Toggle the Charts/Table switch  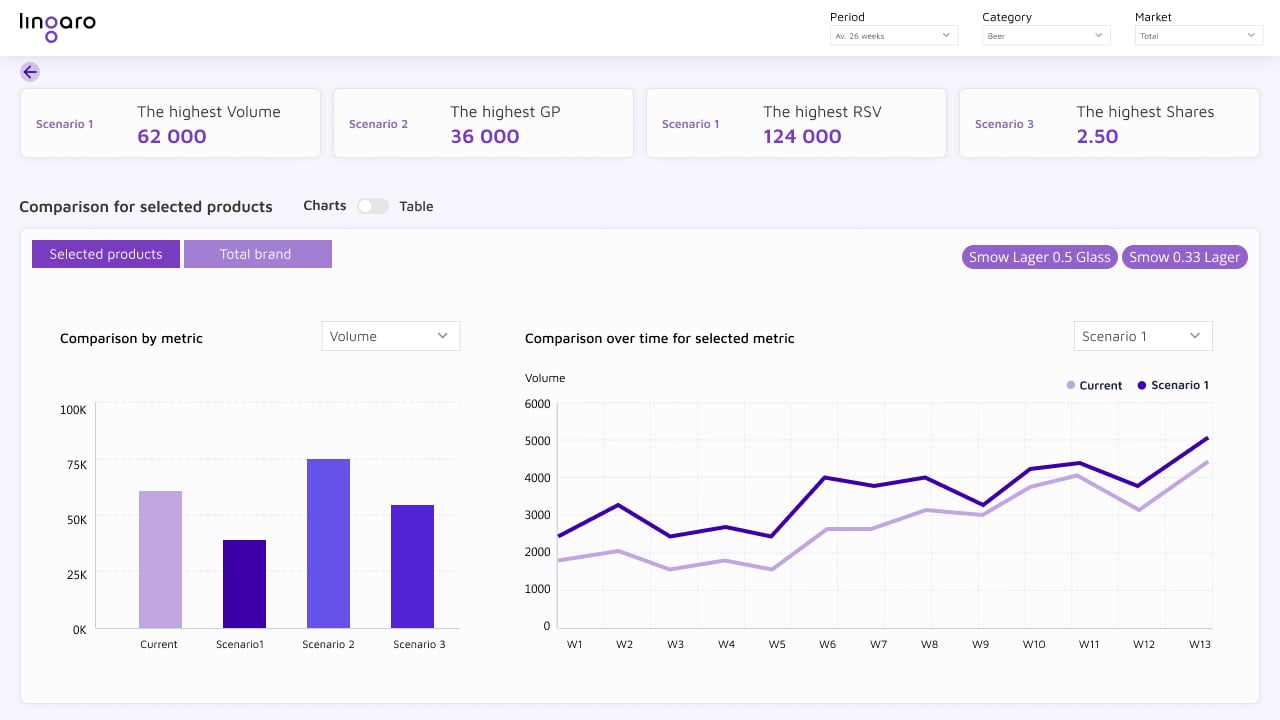click(373, 206)
